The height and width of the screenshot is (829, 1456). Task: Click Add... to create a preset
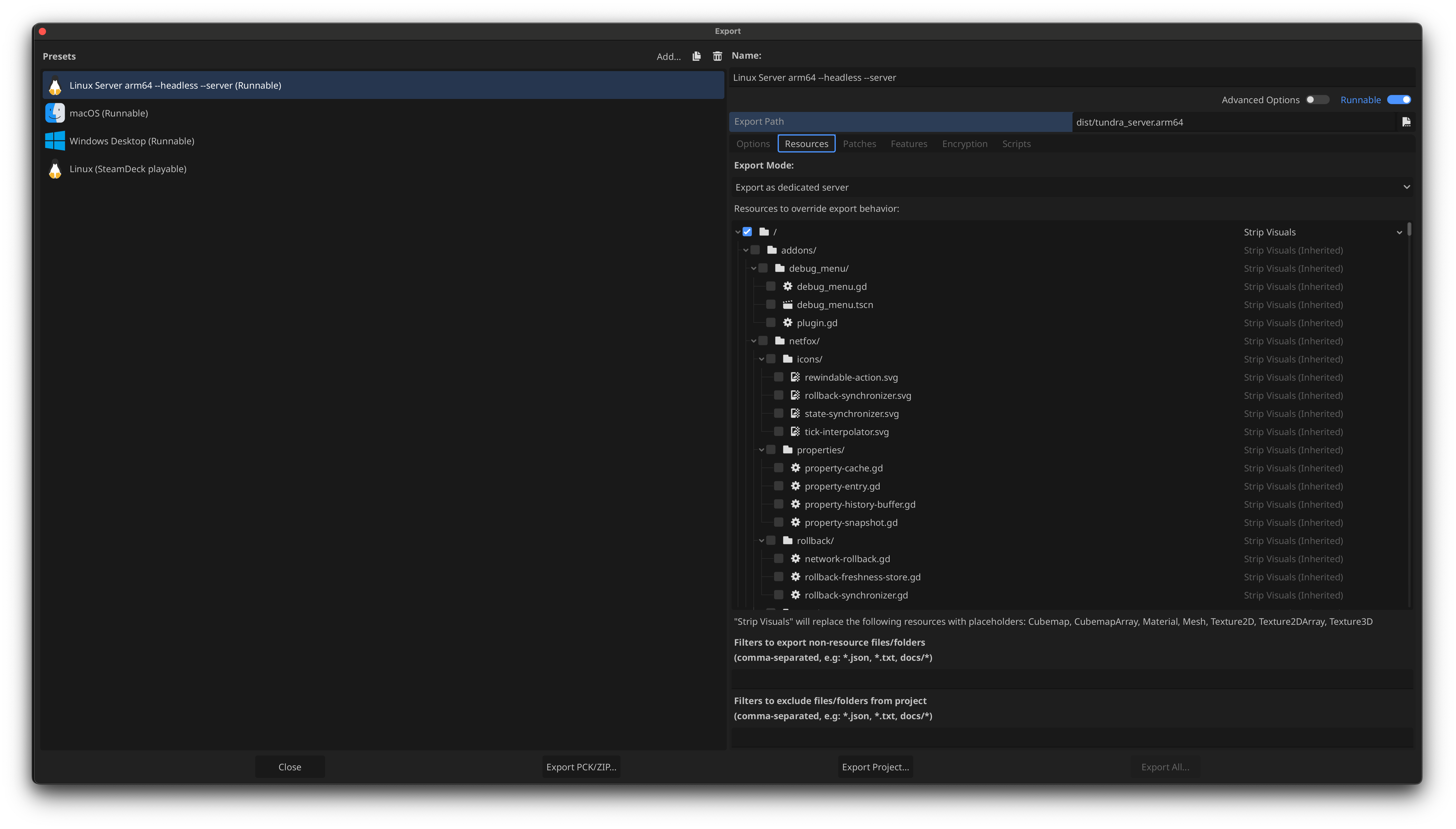point(668,56)
